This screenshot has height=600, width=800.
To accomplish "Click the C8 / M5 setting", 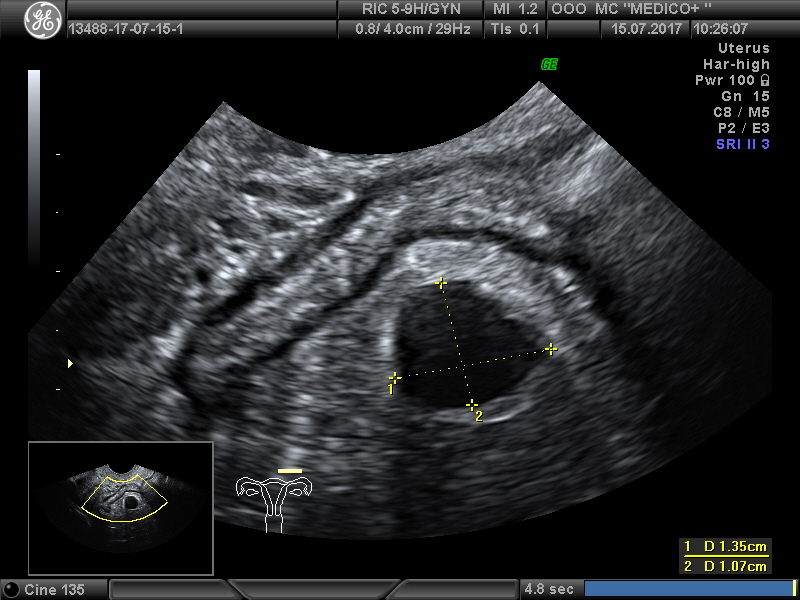I will click(741, 112).
